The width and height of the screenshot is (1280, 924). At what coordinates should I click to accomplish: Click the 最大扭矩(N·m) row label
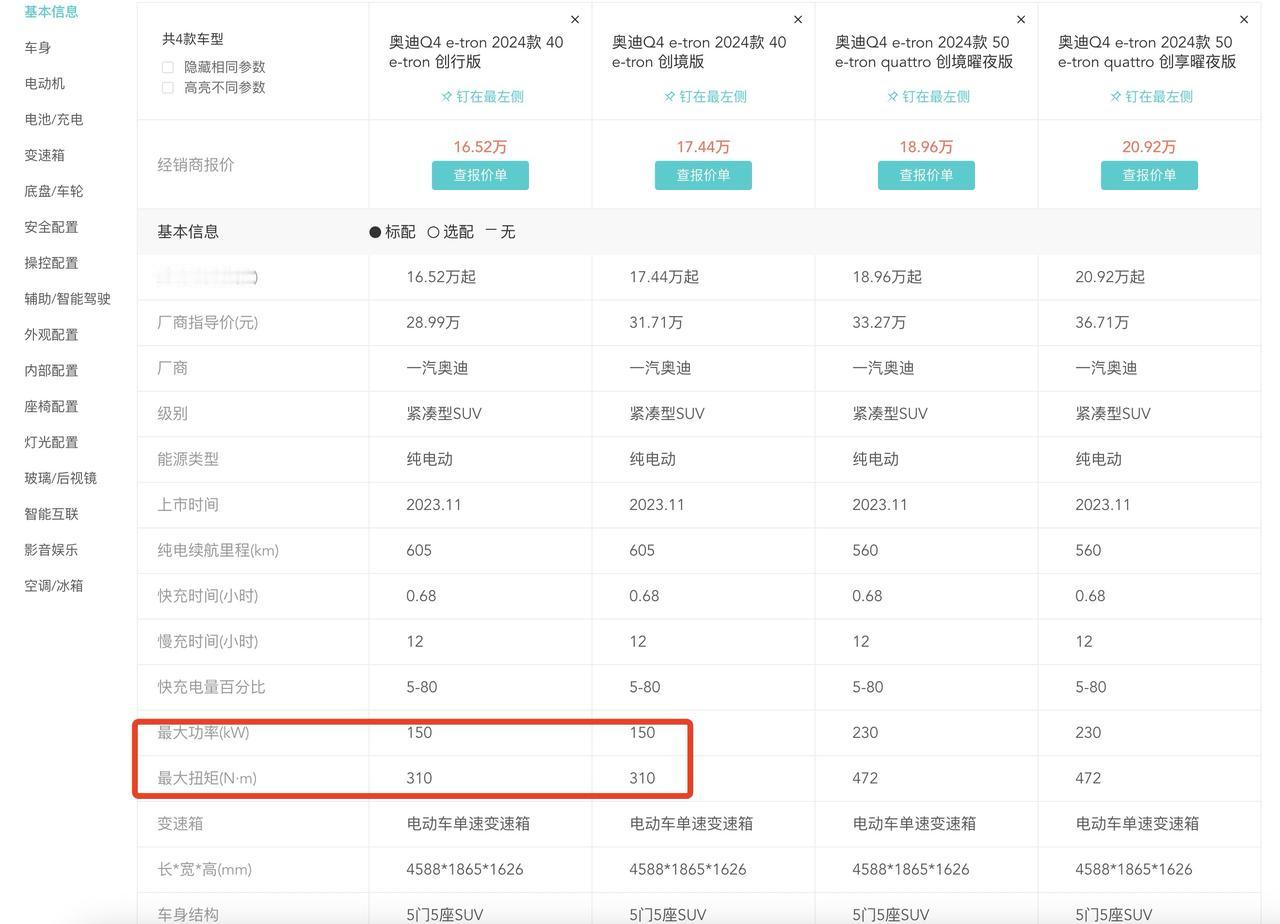(x=207, y=778)
